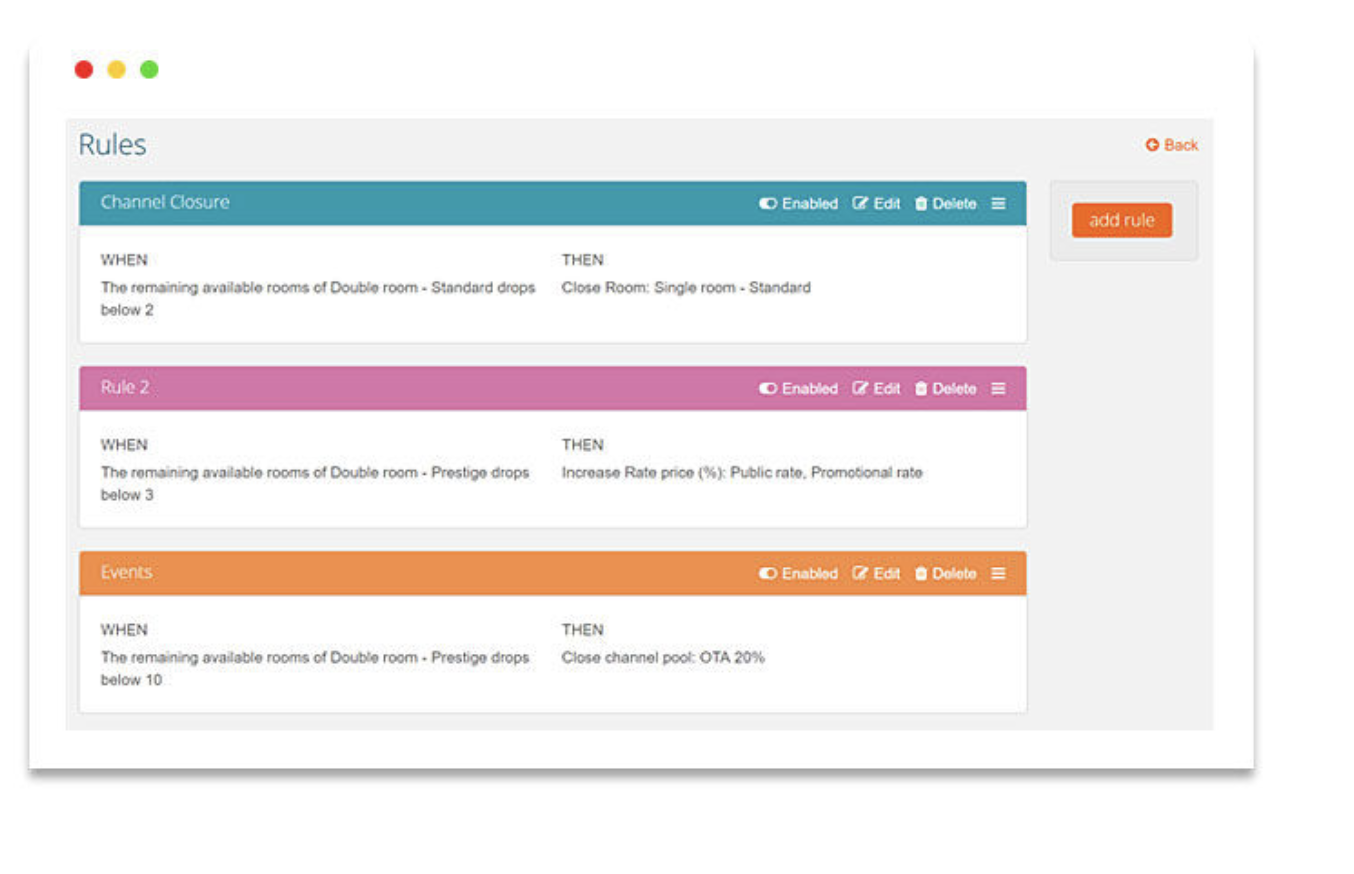Click the red window close dot

point(84,69)
